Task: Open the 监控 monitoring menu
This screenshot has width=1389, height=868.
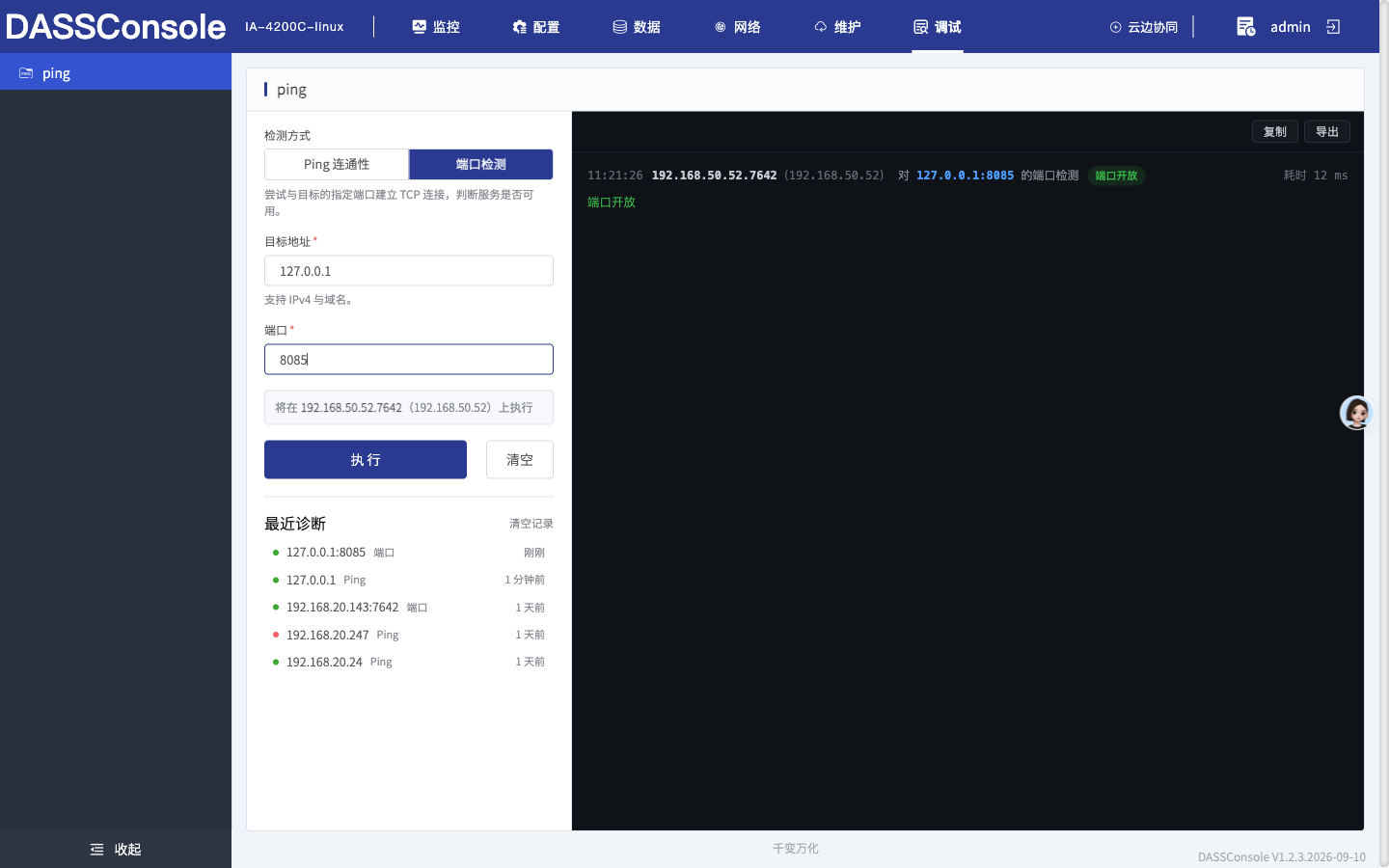Action: (436, 27)
